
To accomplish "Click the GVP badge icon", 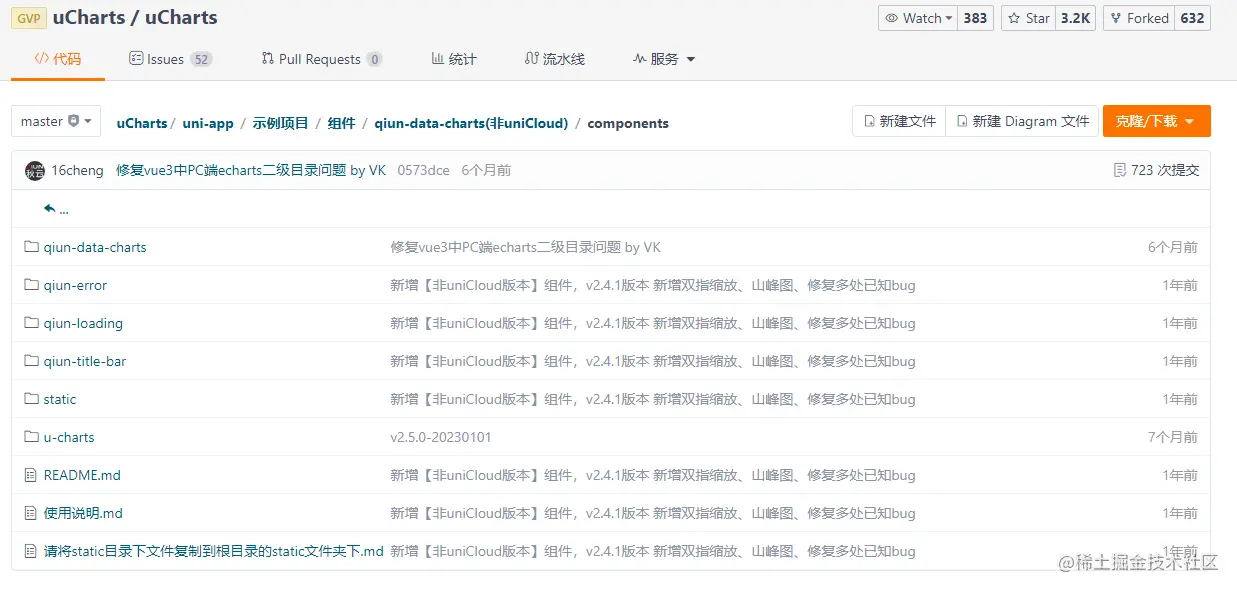I will pos(28,18).
